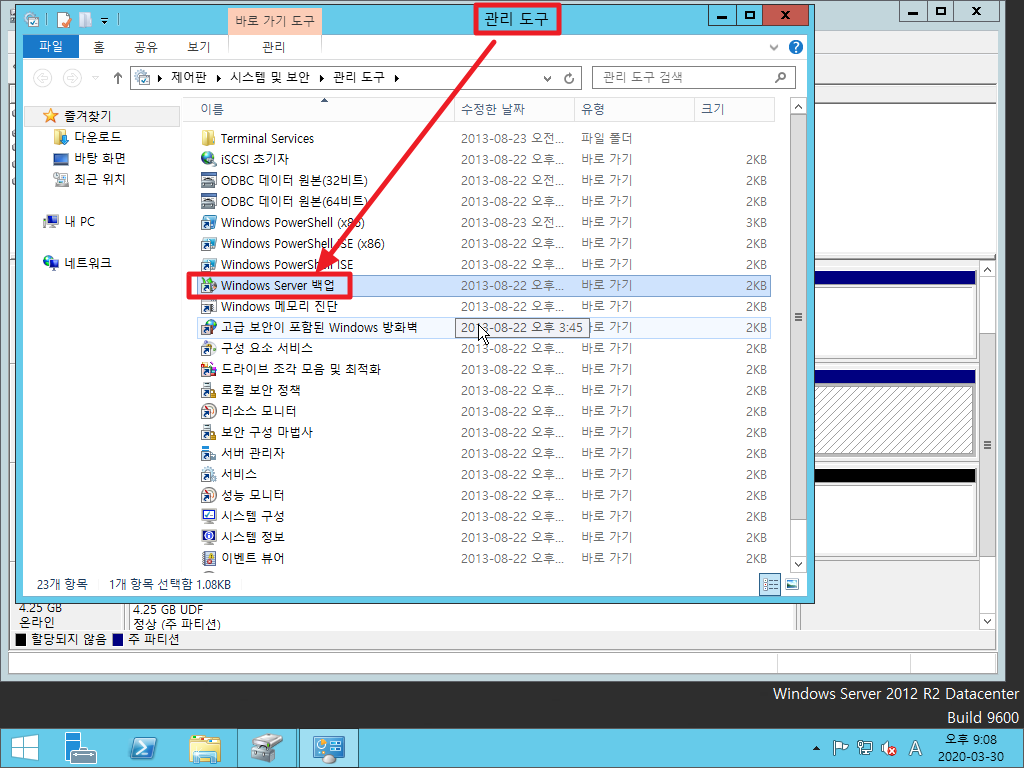Open the iSCSI 초기자 shortcut icon
This screenshot has width=1024, height=768.
coord(208,159)
